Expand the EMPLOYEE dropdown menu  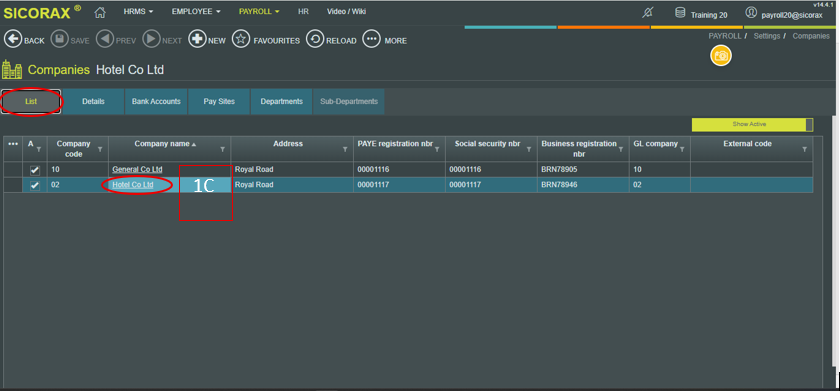pyautogui.click(x=196, y=11)
